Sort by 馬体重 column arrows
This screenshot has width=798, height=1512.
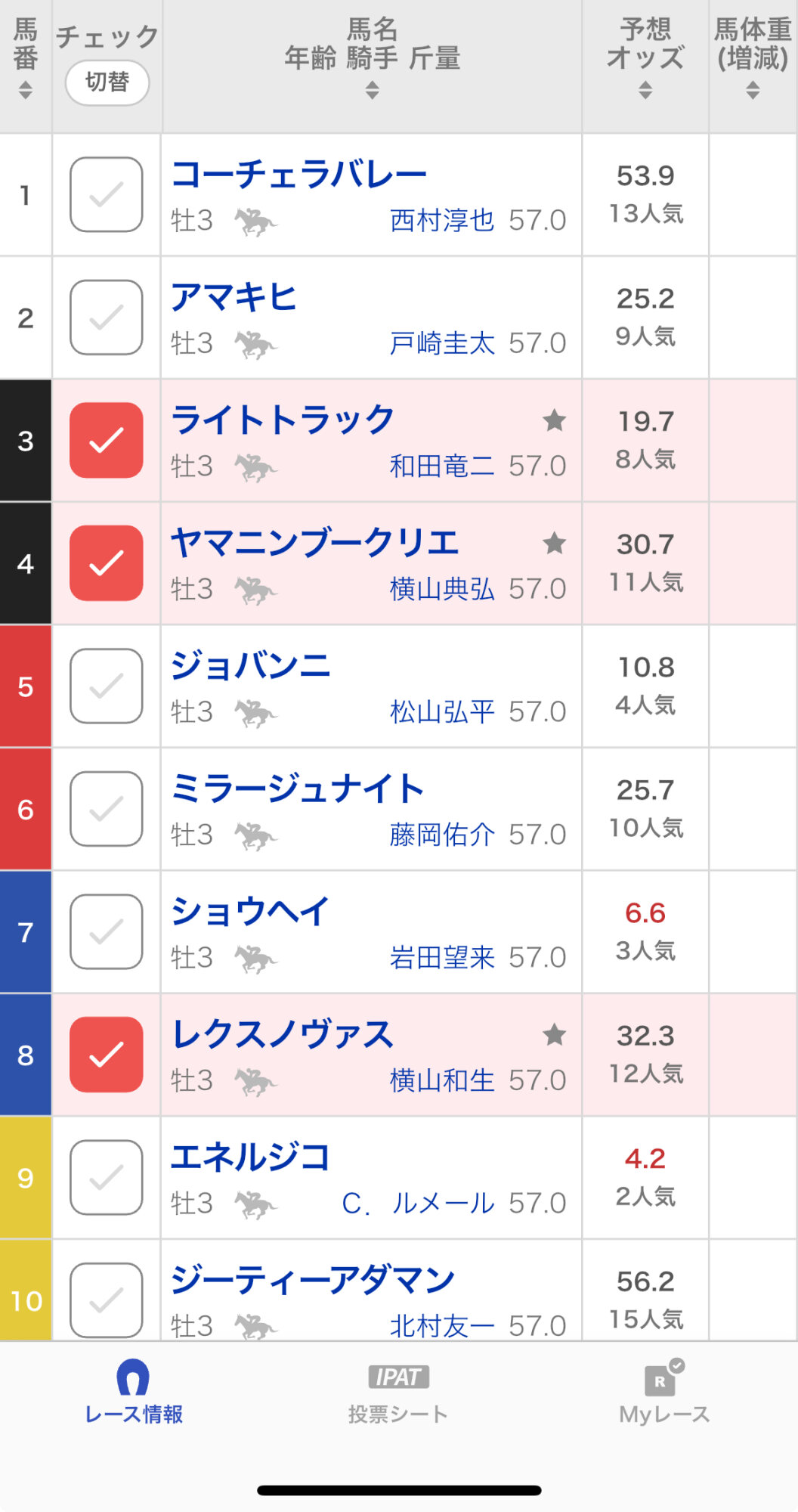pos(753,90)
